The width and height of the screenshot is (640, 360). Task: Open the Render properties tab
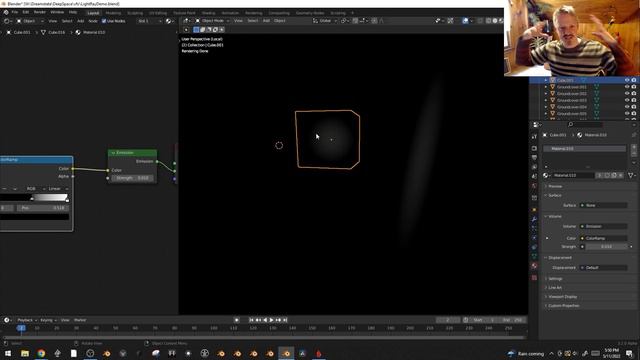(534, 148)
